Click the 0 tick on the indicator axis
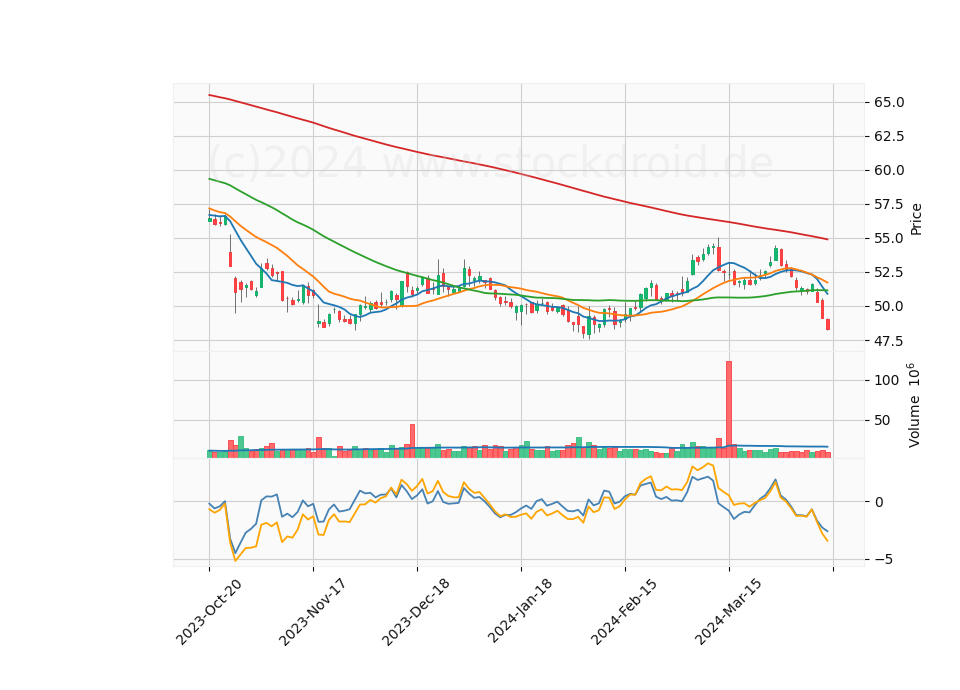This screenshot has width=960, height=690. point(879,502)
